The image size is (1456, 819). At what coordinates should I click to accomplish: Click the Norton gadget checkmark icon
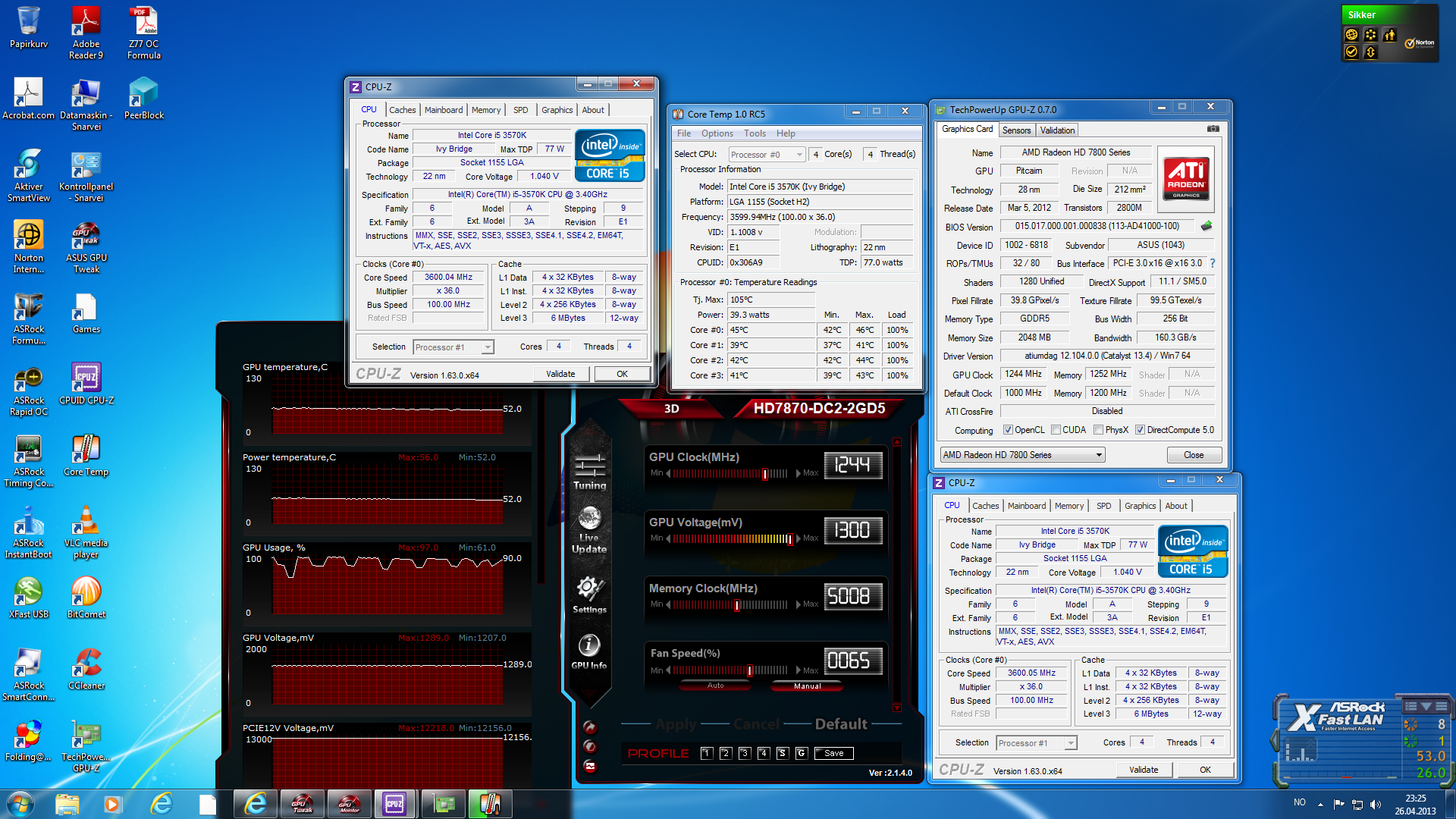click(1351, 52)
